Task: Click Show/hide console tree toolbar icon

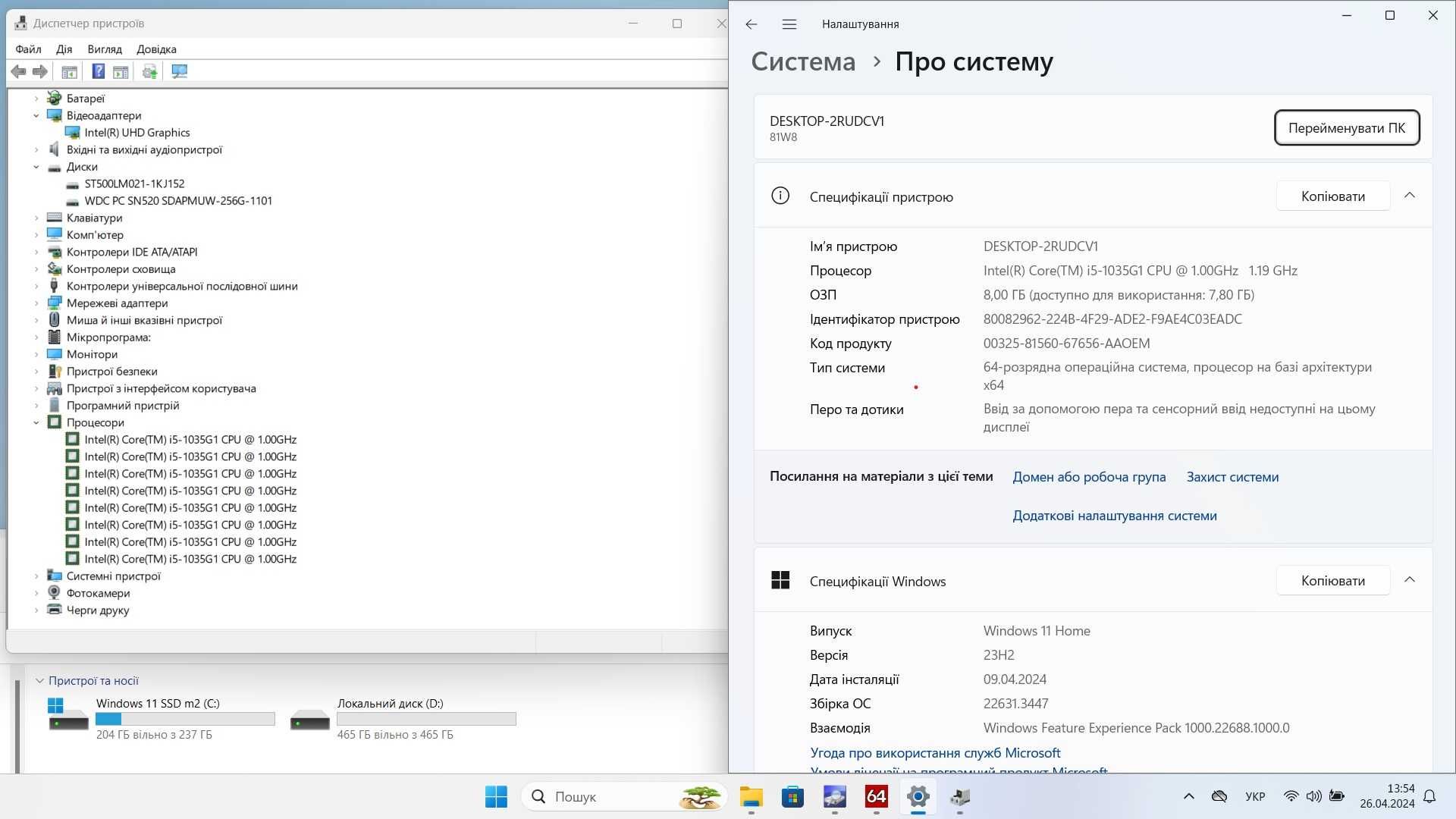Action: (69, 71)
